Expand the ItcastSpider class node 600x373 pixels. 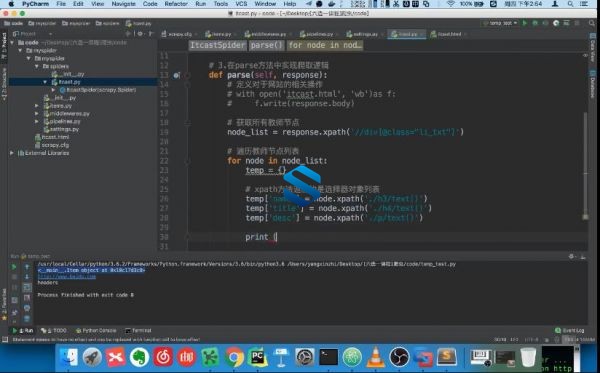coord(53,90)
